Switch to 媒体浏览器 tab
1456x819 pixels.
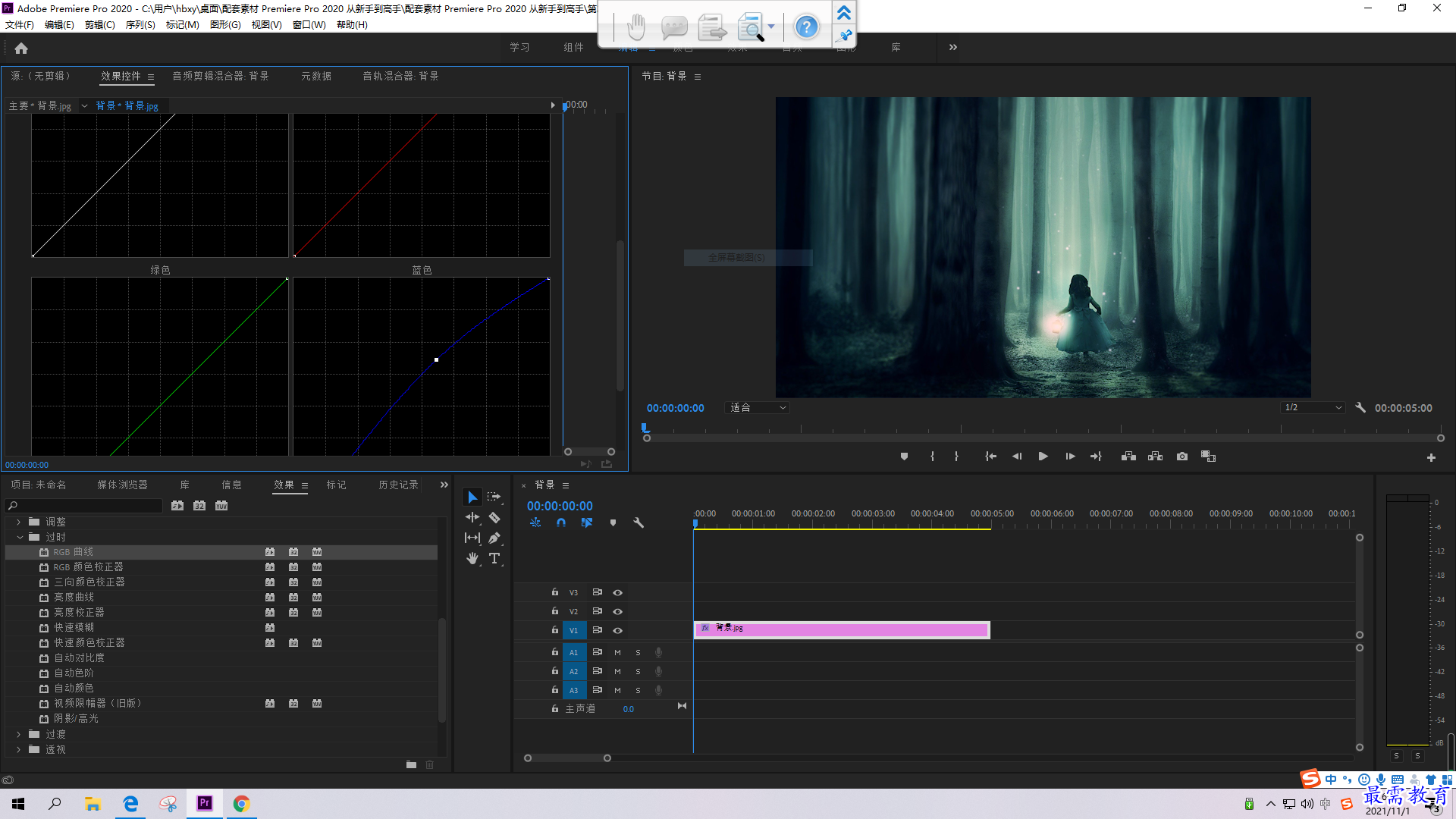122,485
